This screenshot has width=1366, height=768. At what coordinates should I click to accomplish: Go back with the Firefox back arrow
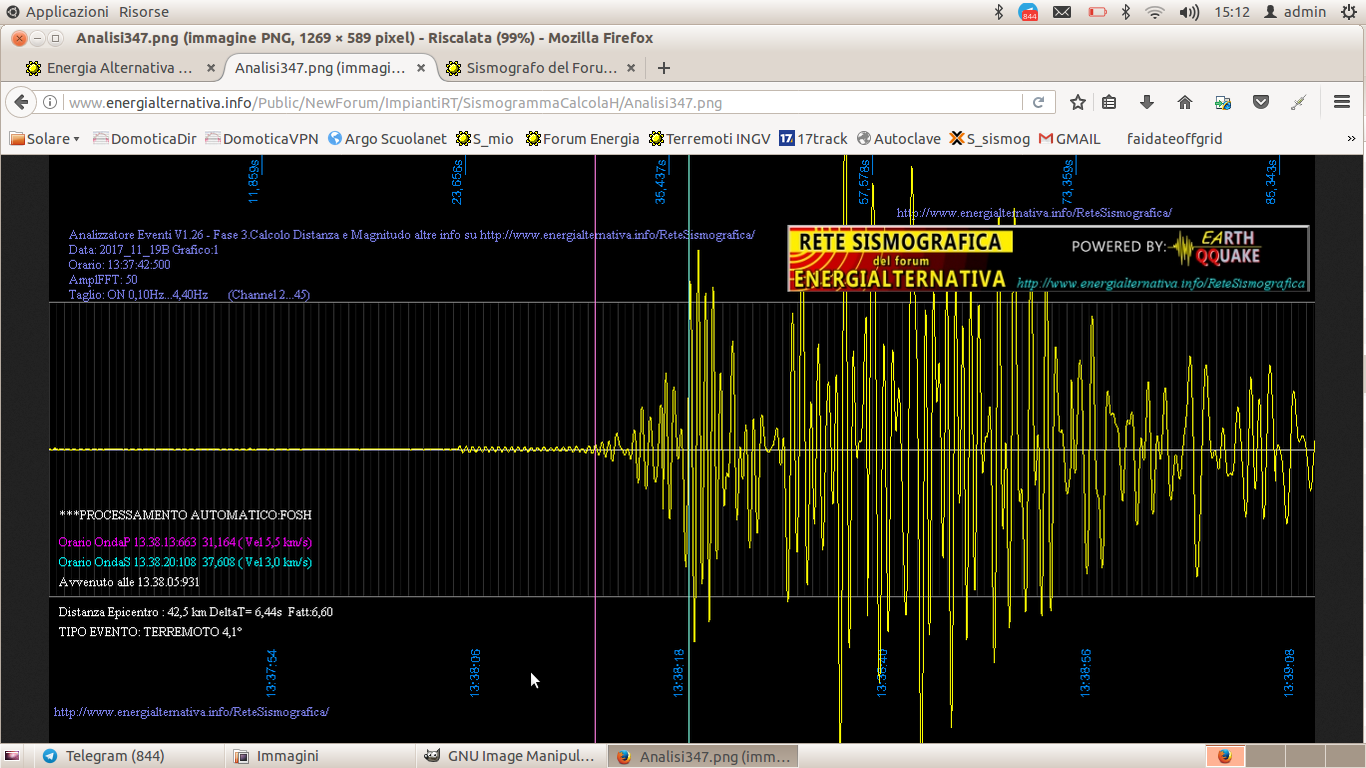click(21, 102)
